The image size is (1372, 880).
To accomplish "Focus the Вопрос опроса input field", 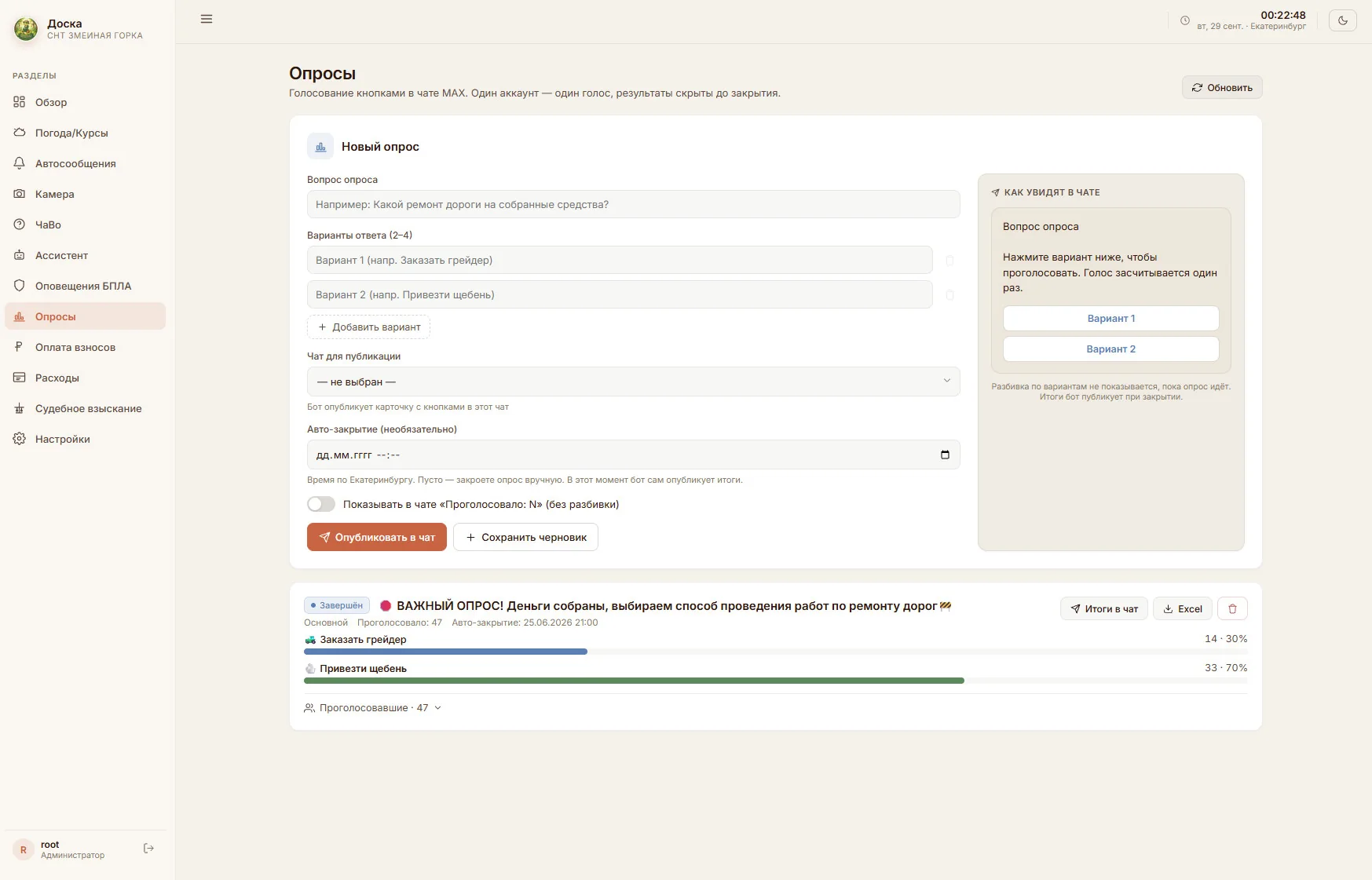I will [x=633, y=204].
